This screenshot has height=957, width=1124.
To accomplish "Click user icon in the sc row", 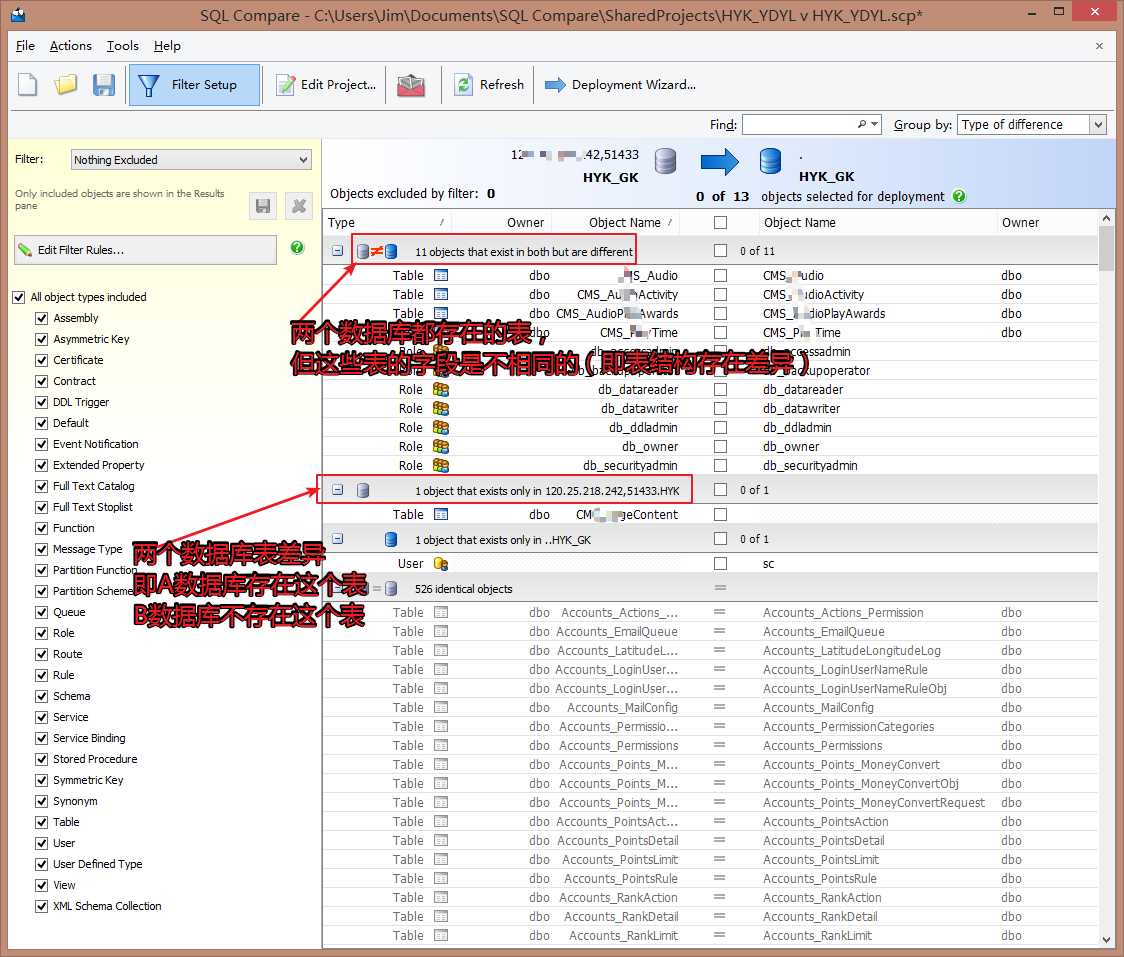I will click(441, 563).
